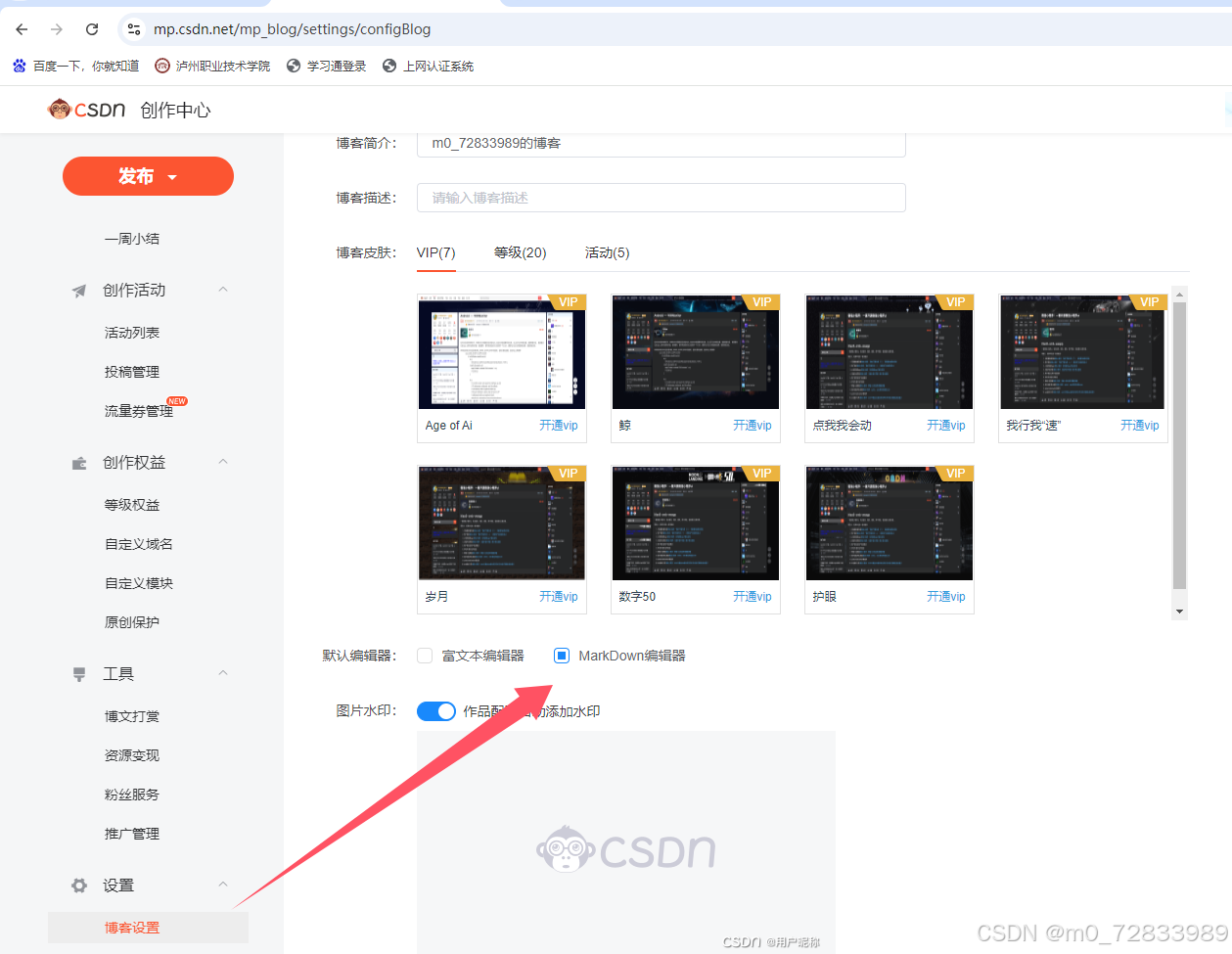The width and height of the screenshot is (1232, 954).
Task: Click 开通vip link for 岁月 skin
Action: 559,597
